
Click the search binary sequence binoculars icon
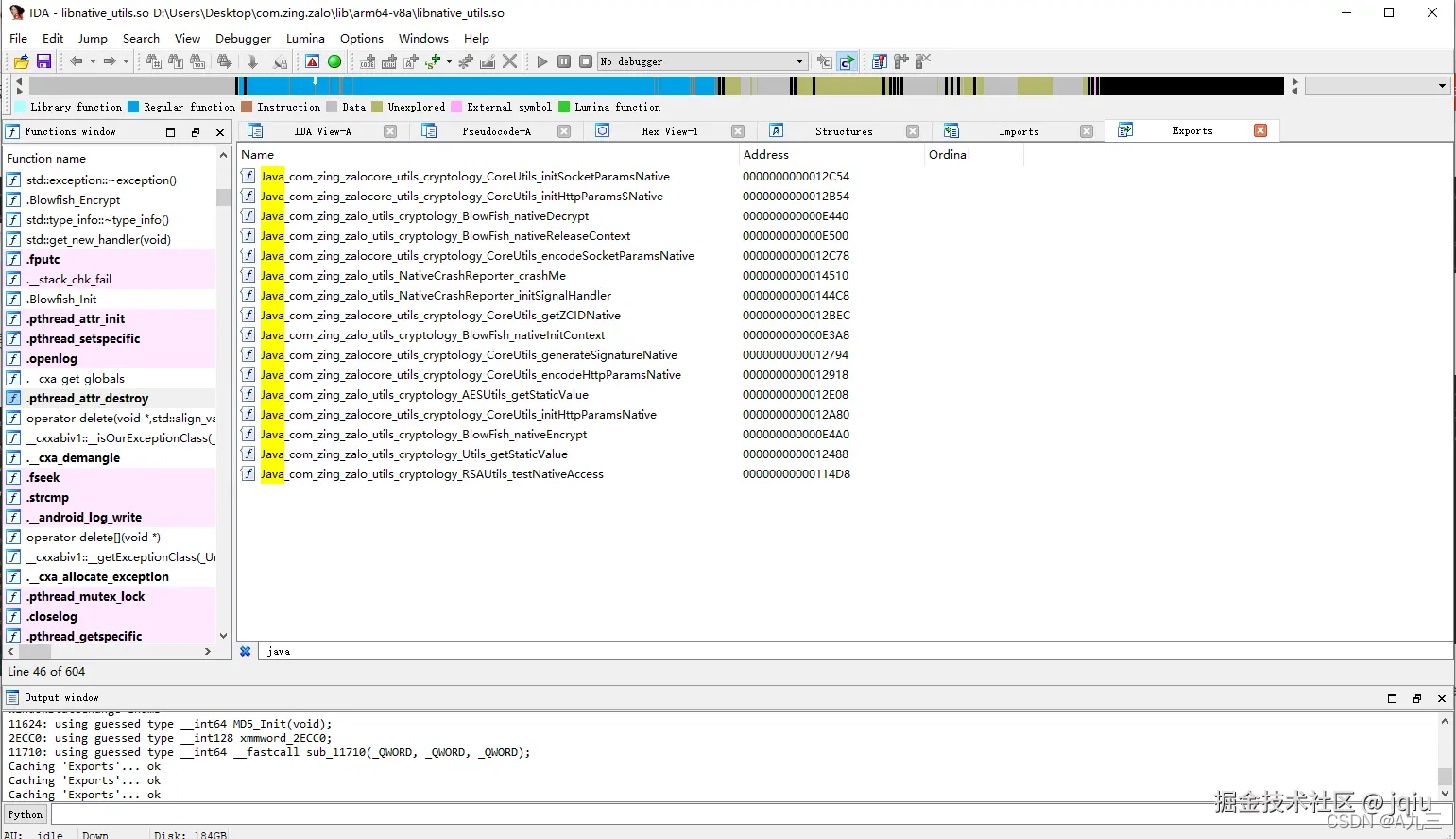197,61
